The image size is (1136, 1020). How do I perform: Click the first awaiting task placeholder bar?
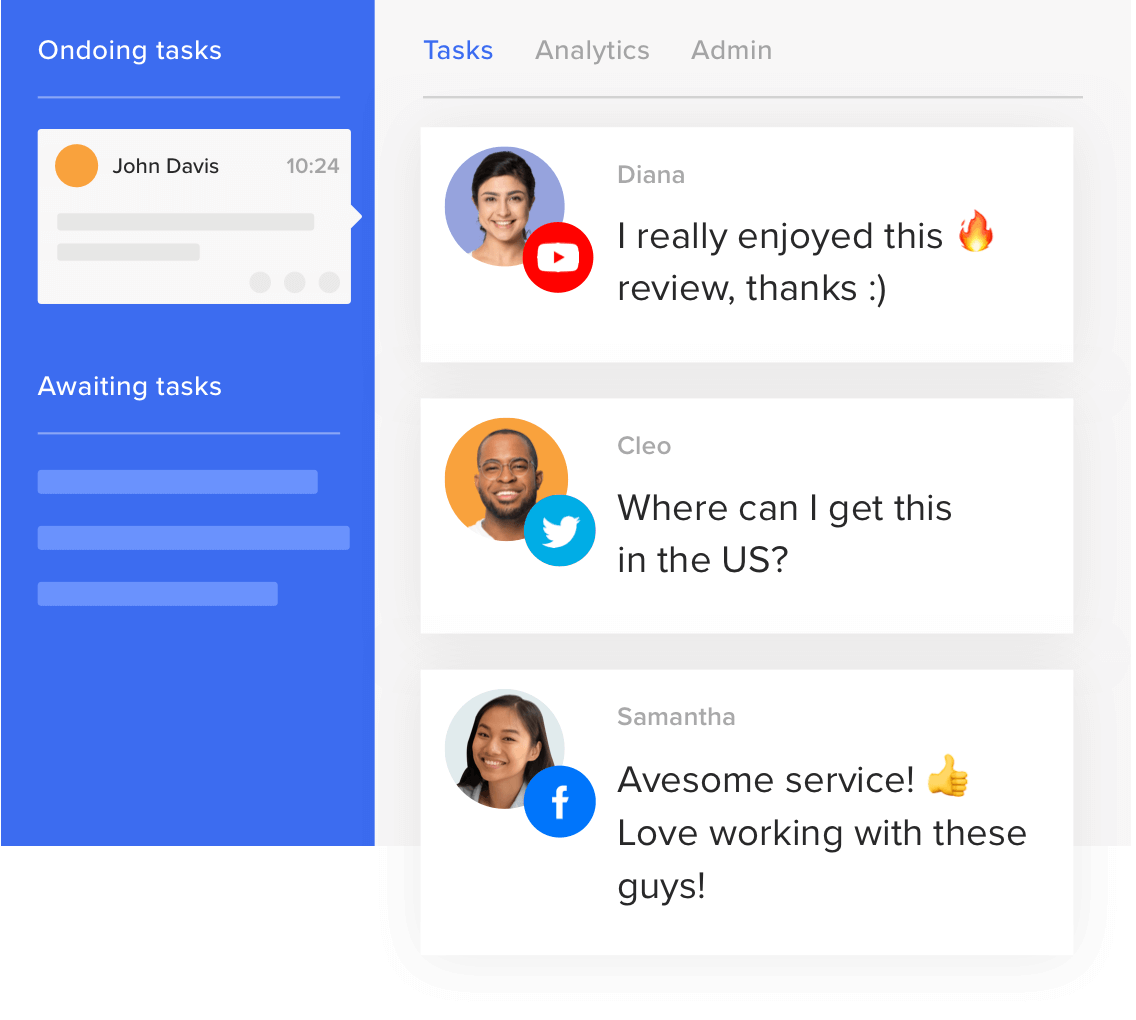[178, 482]
